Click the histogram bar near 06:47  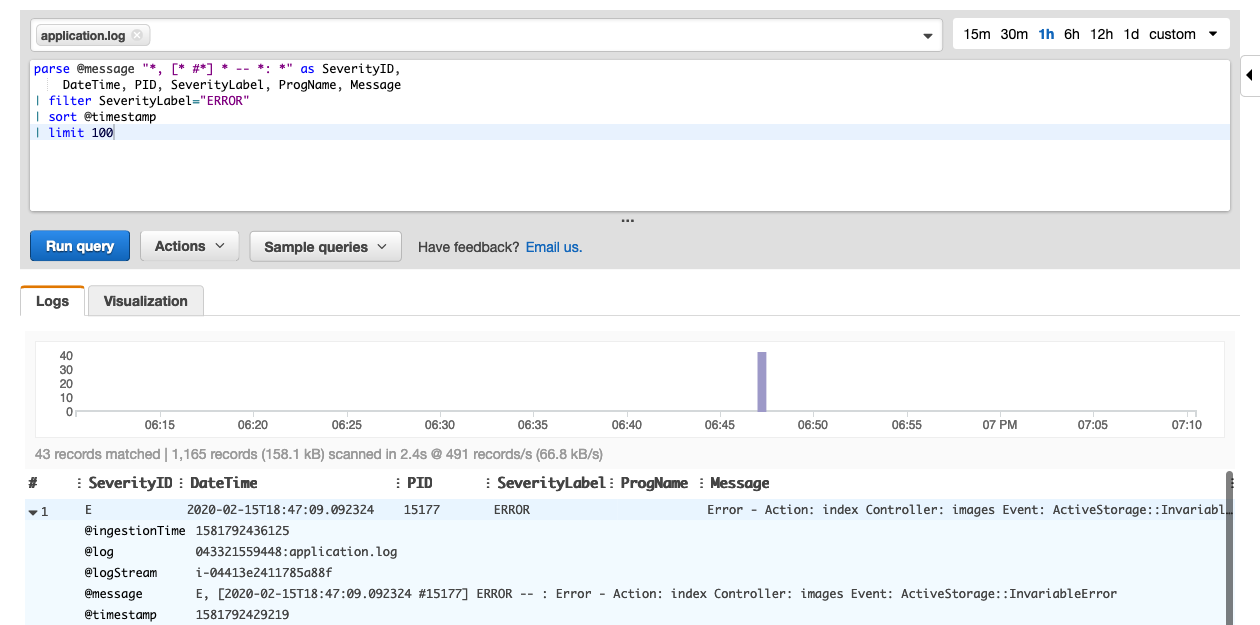click(762, 381)
